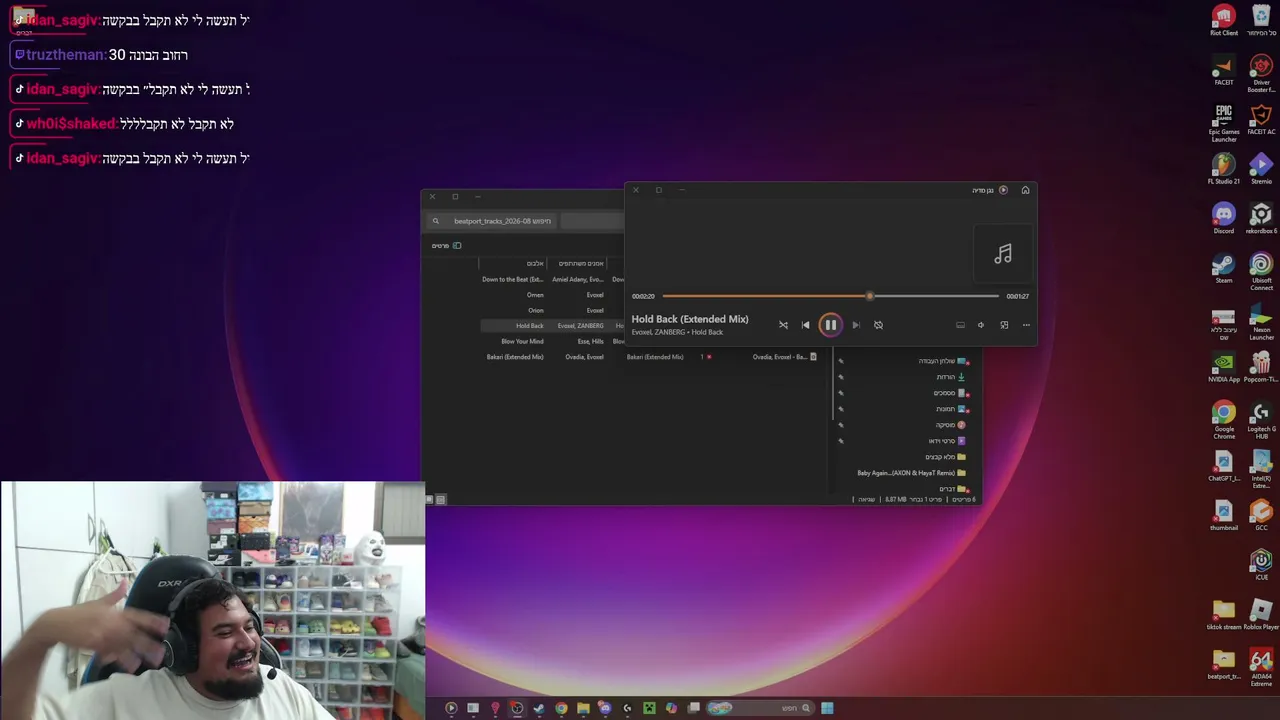The image size is (1280, 720).
Task: Open the Riot Client desktop shortcut
Action: tap(1224, 20)
